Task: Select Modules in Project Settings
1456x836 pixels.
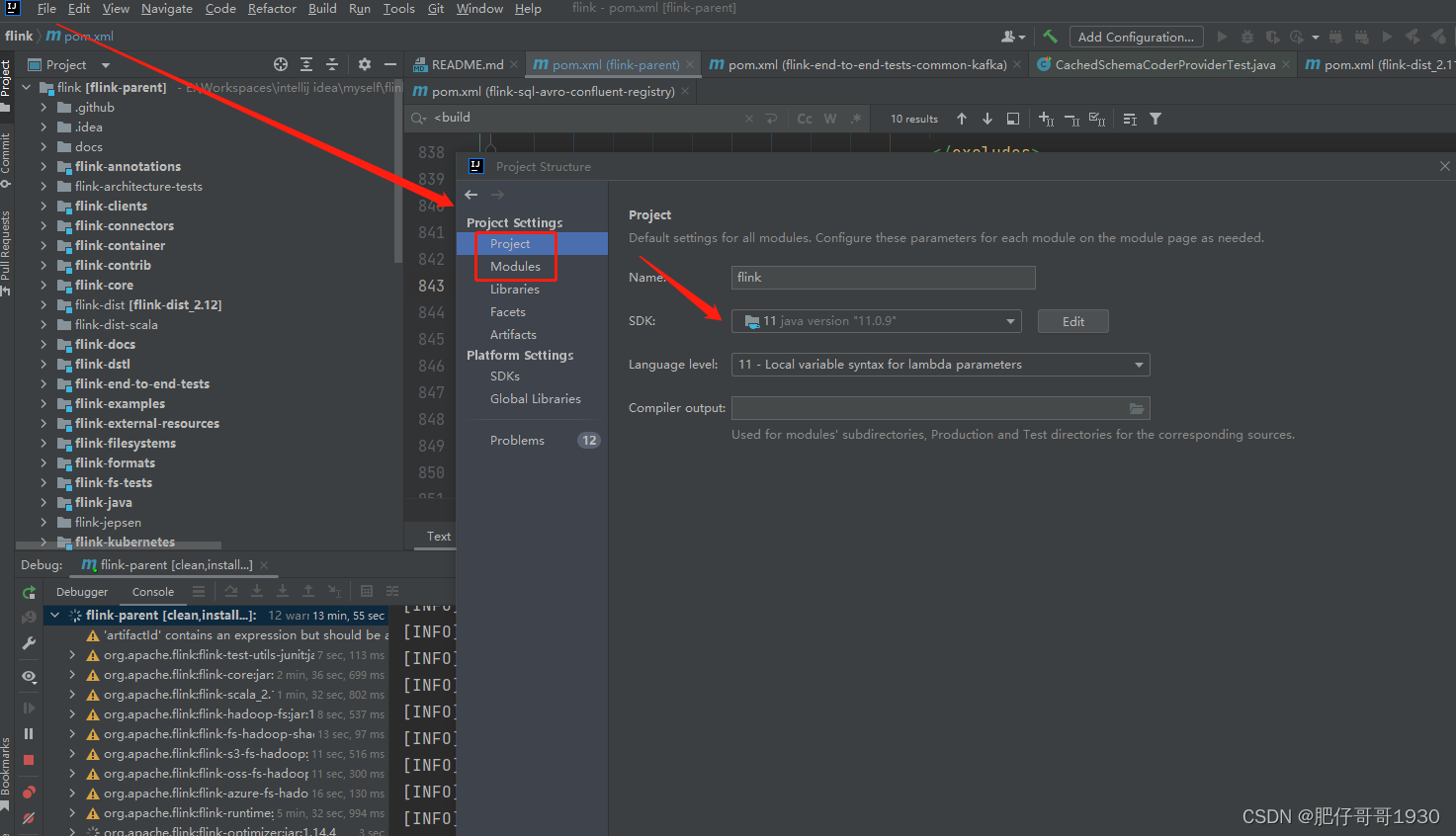Action: tap(515, 267)
